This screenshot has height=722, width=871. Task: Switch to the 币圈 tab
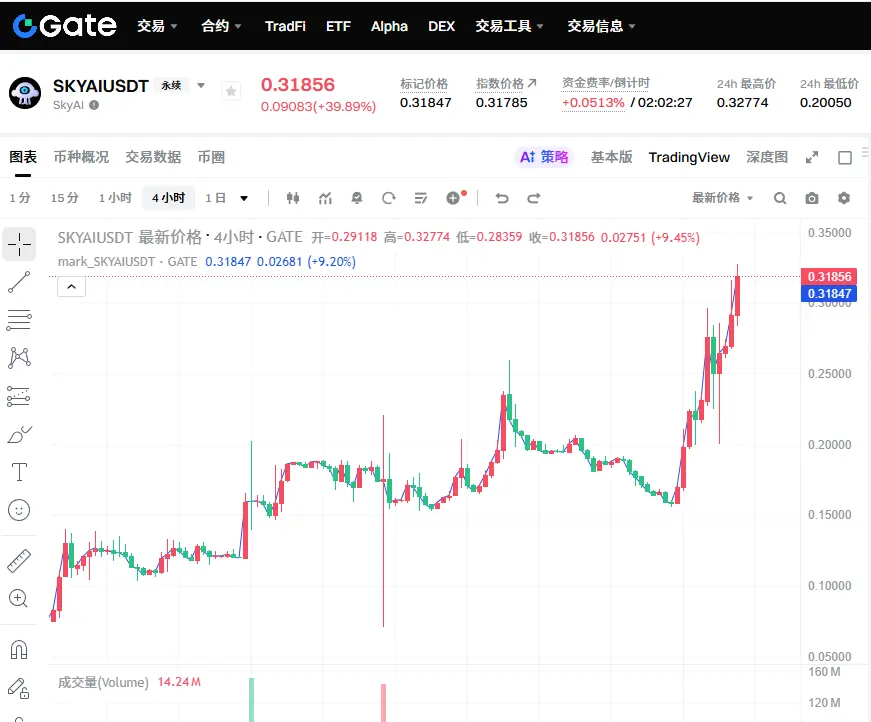click(211, 157)
